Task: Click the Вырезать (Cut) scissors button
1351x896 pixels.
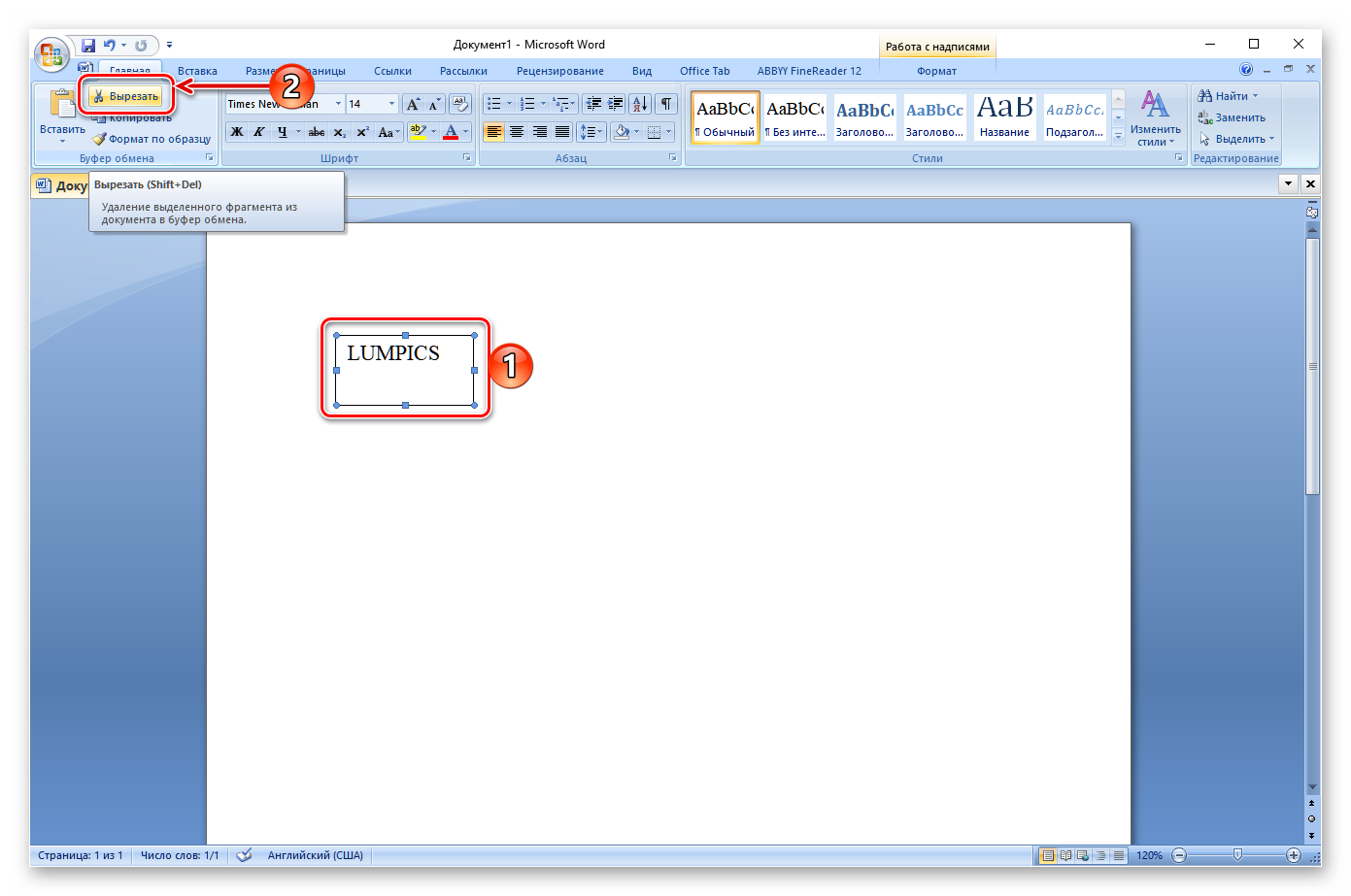Action: 125,96
